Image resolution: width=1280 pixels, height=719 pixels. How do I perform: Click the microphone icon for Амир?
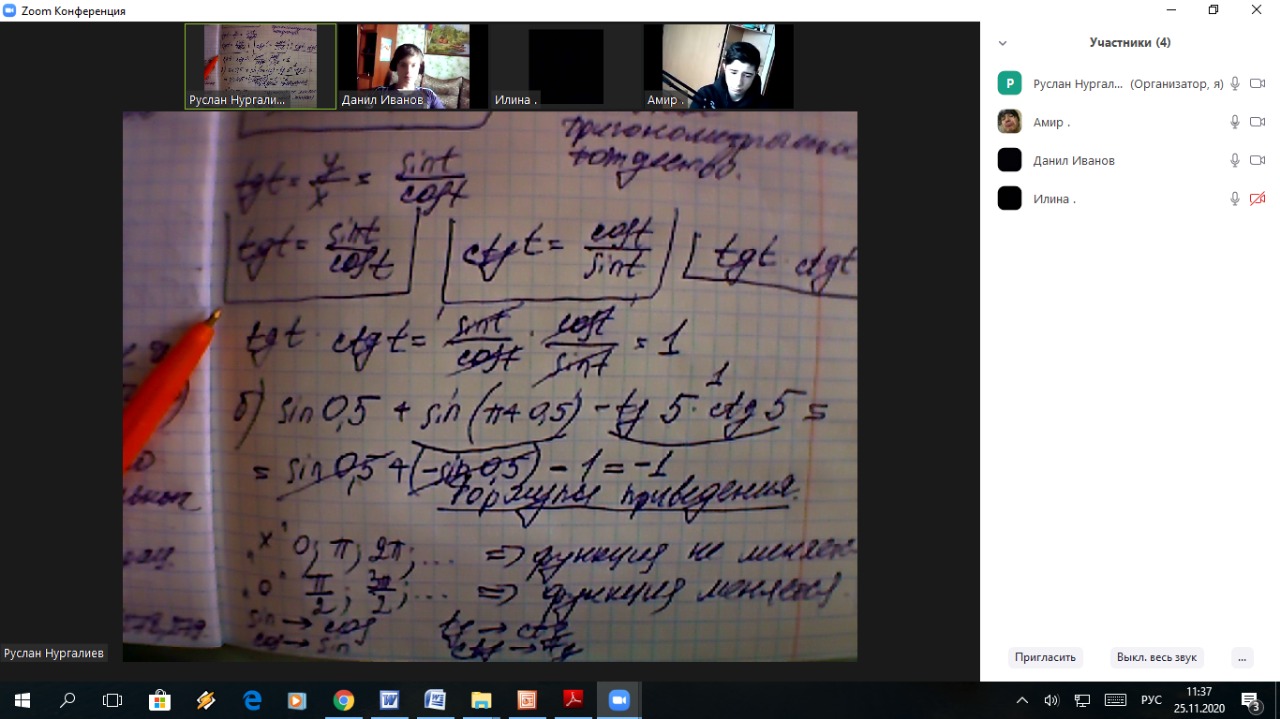[1235, 122]
